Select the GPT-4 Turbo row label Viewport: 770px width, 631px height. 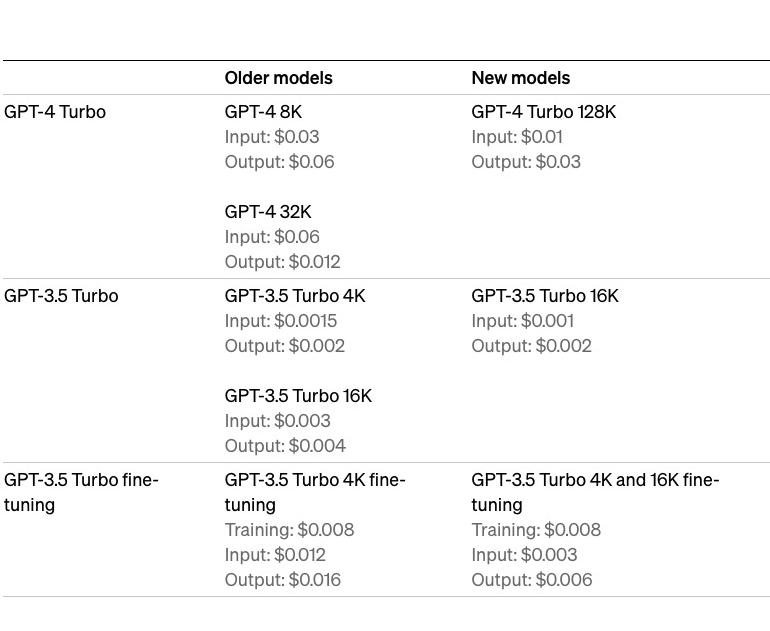(x=55, y=112)
